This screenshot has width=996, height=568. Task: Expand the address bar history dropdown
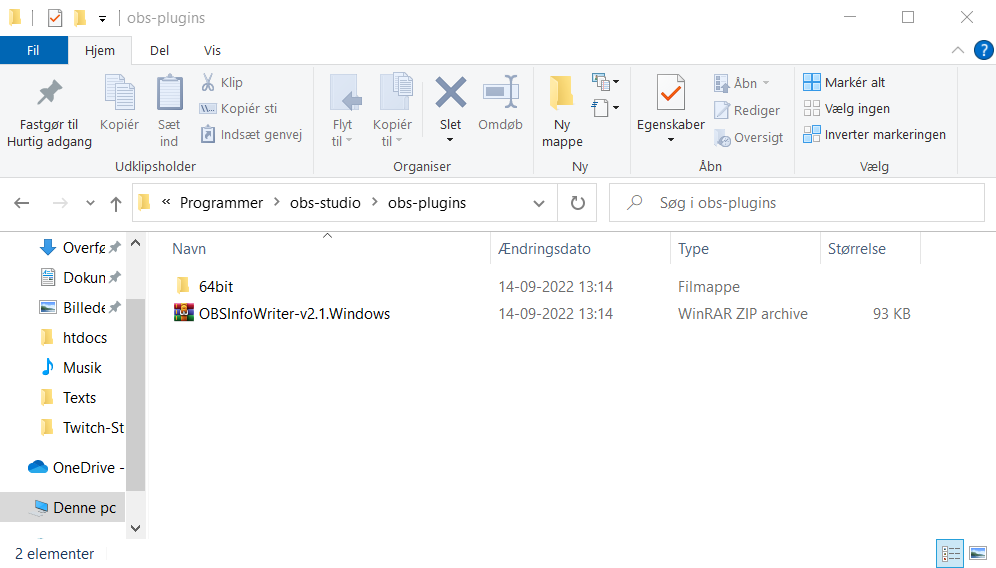point(539,203)
